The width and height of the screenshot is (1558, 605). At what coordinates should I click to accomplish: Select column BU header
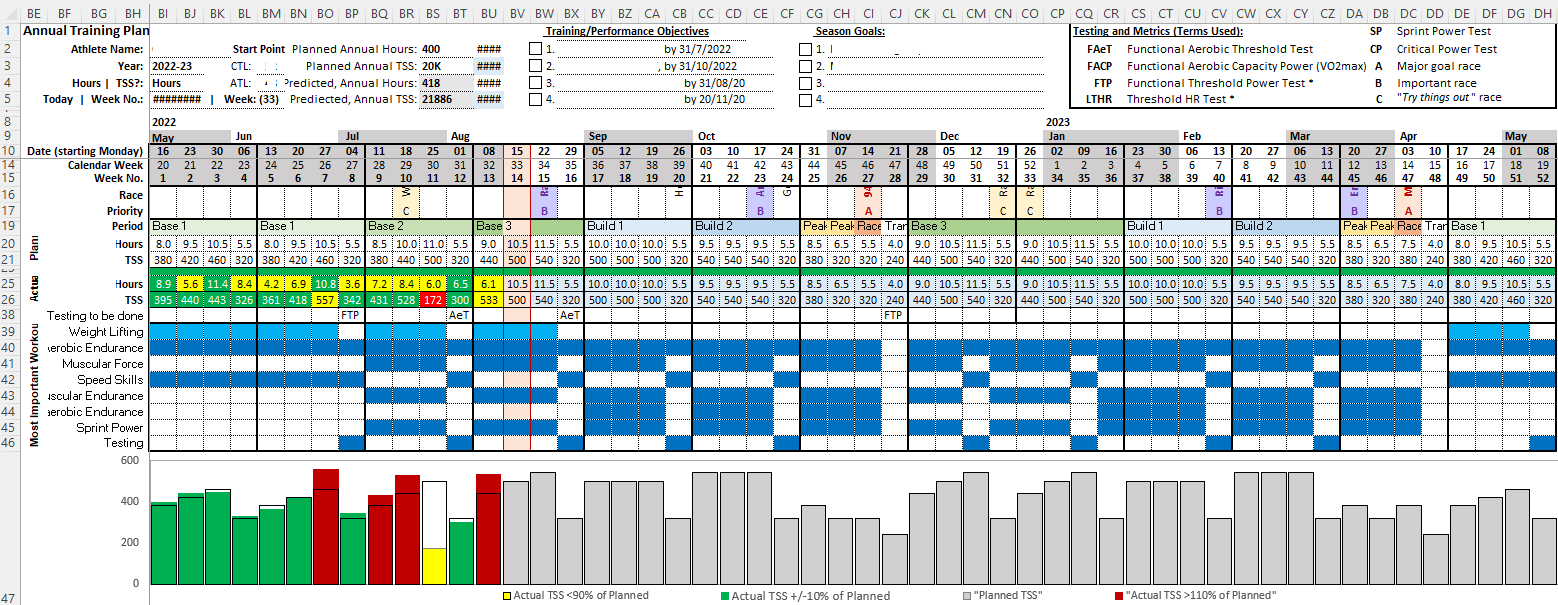(x=488, y=13)
